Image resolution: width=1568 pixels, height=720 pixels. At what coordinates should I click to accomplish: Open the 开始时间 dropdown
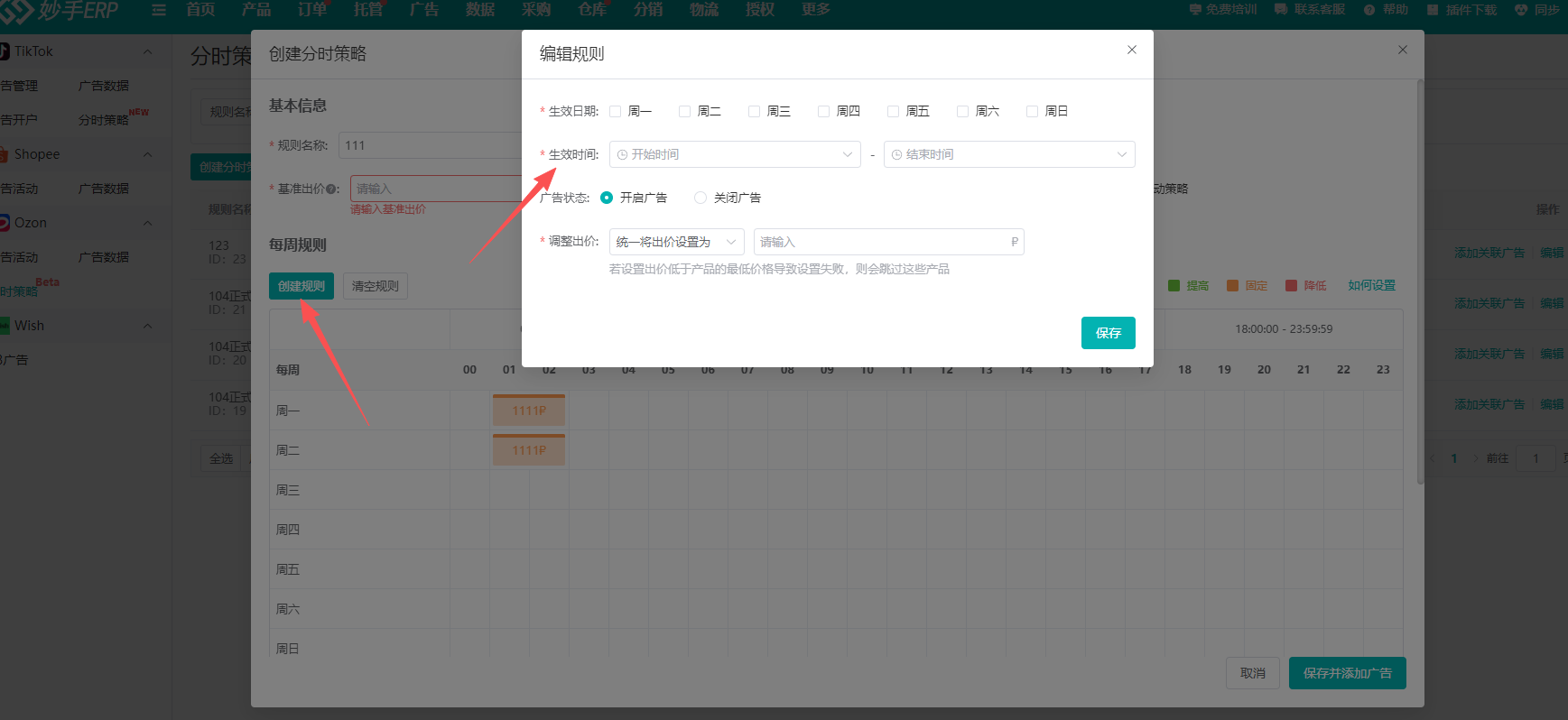coord(735,154)
